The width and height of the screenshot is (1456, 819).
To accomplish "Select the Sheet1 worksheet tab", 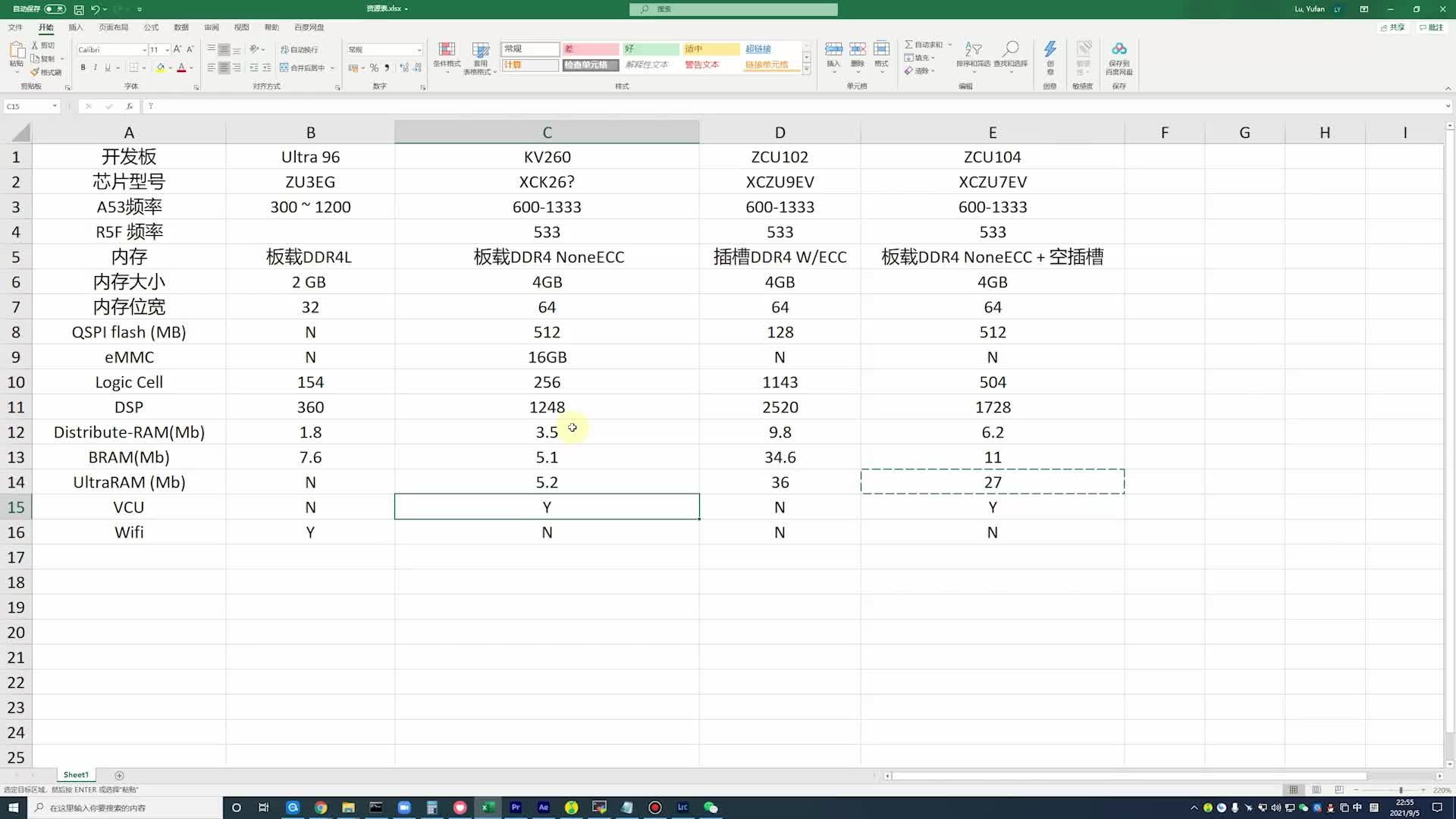I will 76,775.
